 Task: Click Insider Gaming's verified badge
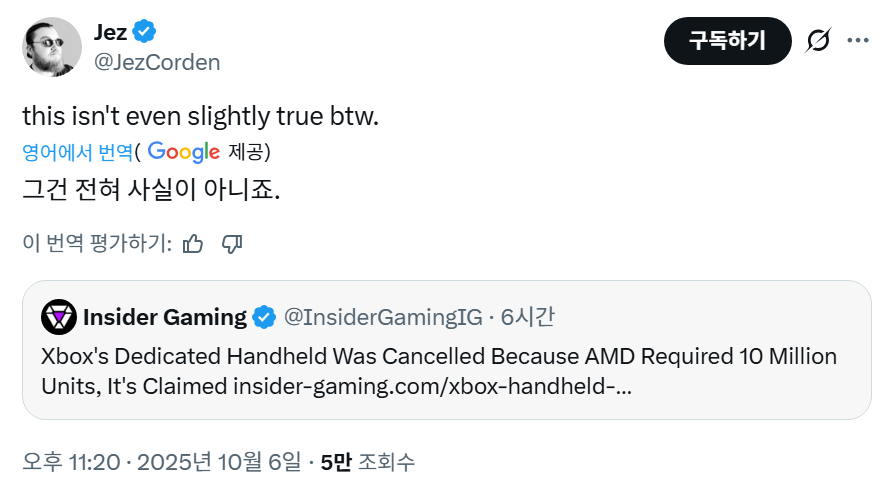(264, 318)
